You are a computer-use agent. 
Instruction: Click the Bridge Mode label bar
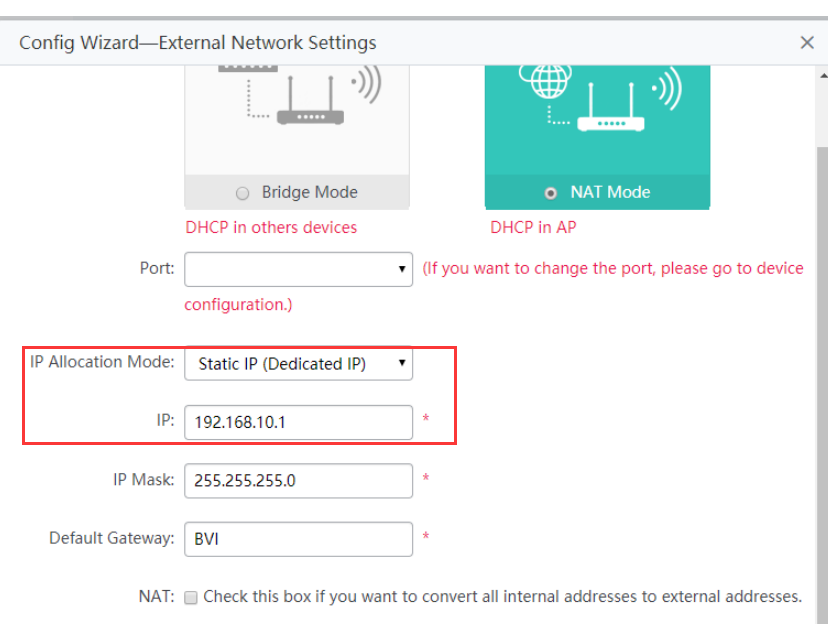297,192
